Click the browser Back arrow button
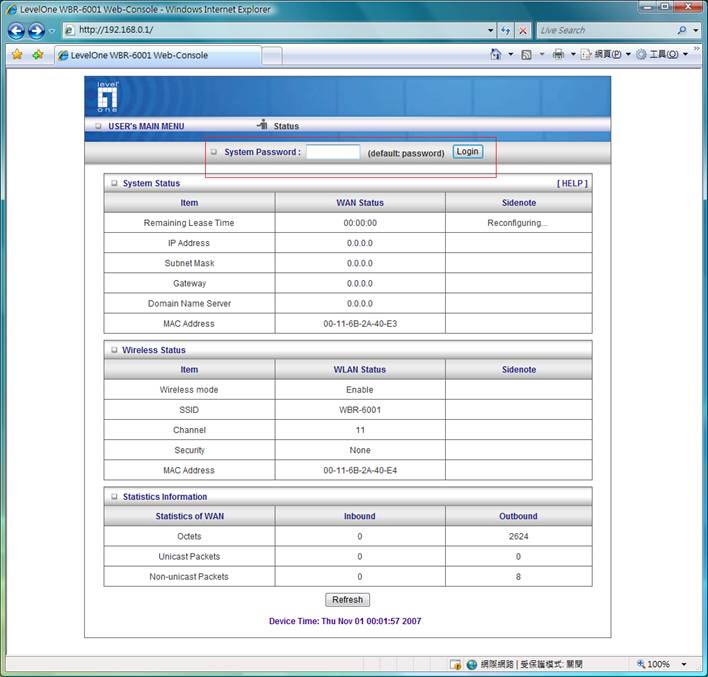This screenshot has height=677, width=708. point(16,31)
